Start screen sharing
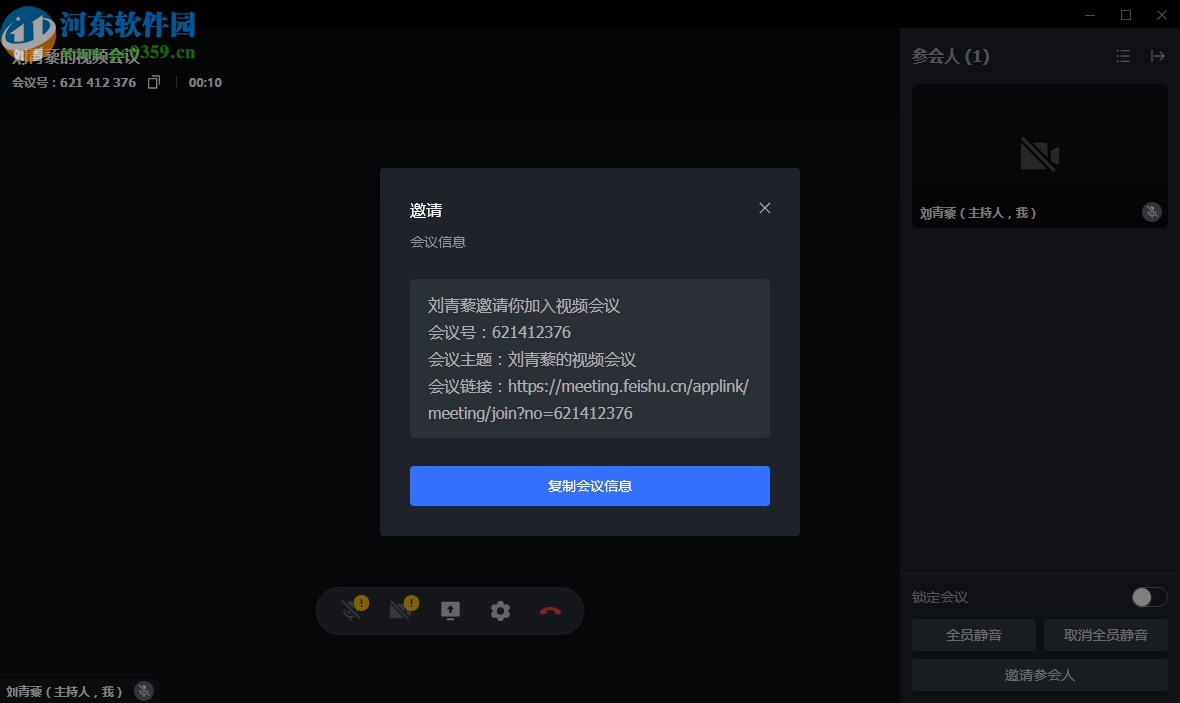The width and height of the screenshot is (1180, 703). 450,610
